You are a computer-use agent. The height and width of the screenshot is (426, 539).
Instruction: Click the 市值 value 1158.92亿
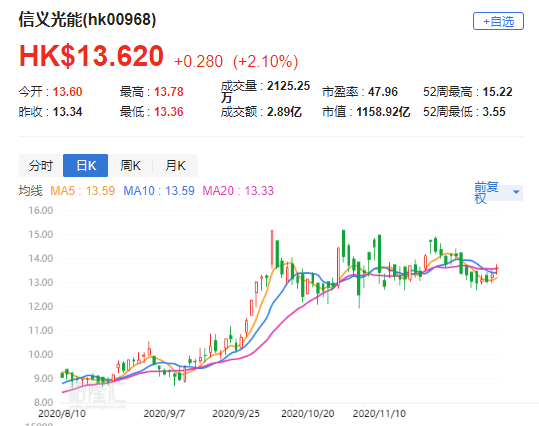point(383,112)
